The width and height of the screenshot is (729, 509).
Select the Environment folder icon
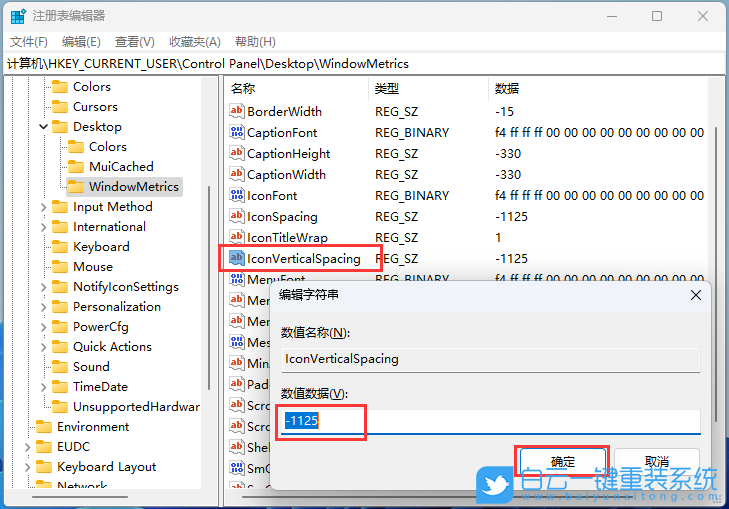coord(44,427)
